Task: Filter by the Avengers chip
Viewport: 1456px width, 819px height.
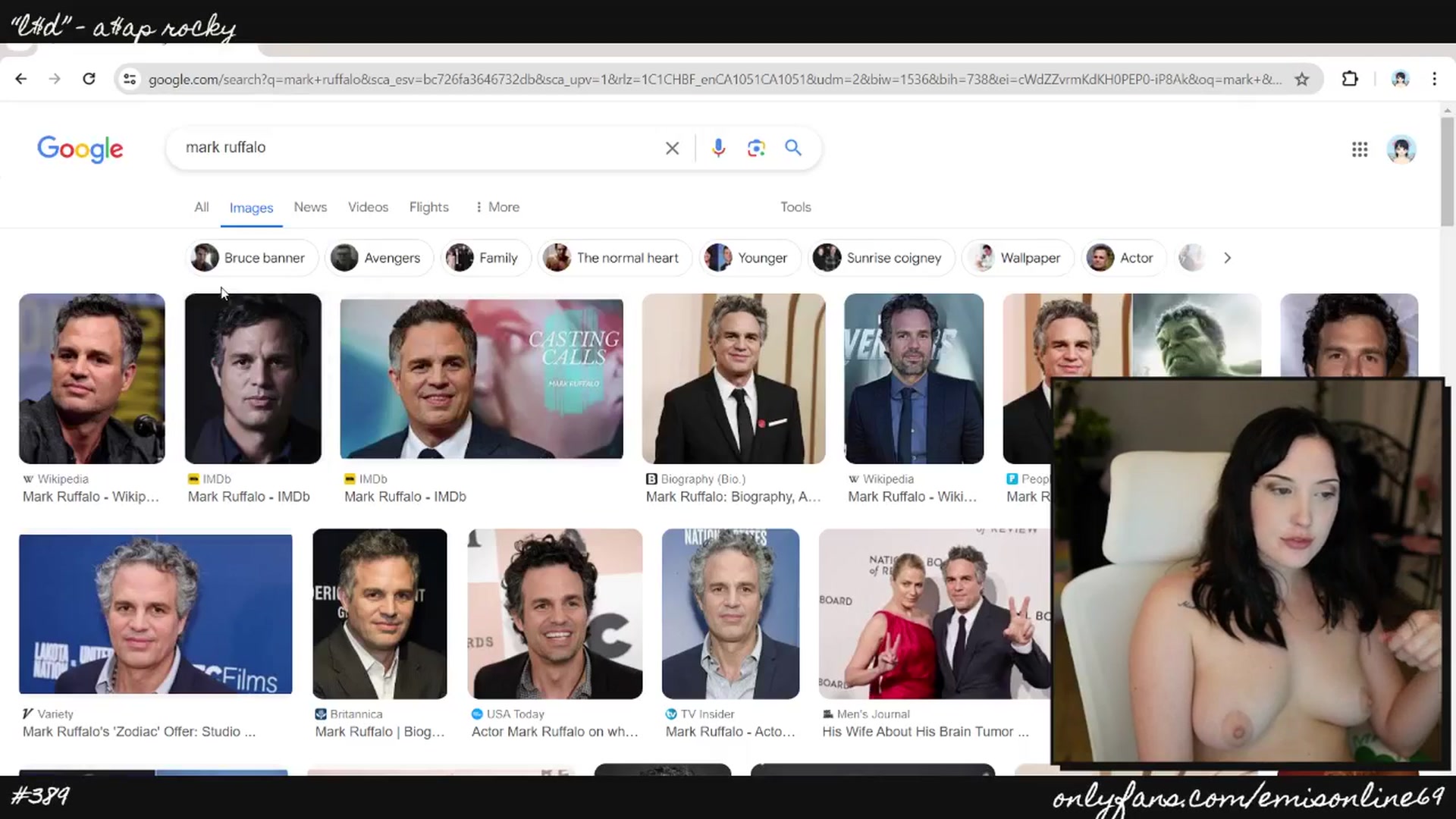Action: pyautogui.click(x=378, y=258)
